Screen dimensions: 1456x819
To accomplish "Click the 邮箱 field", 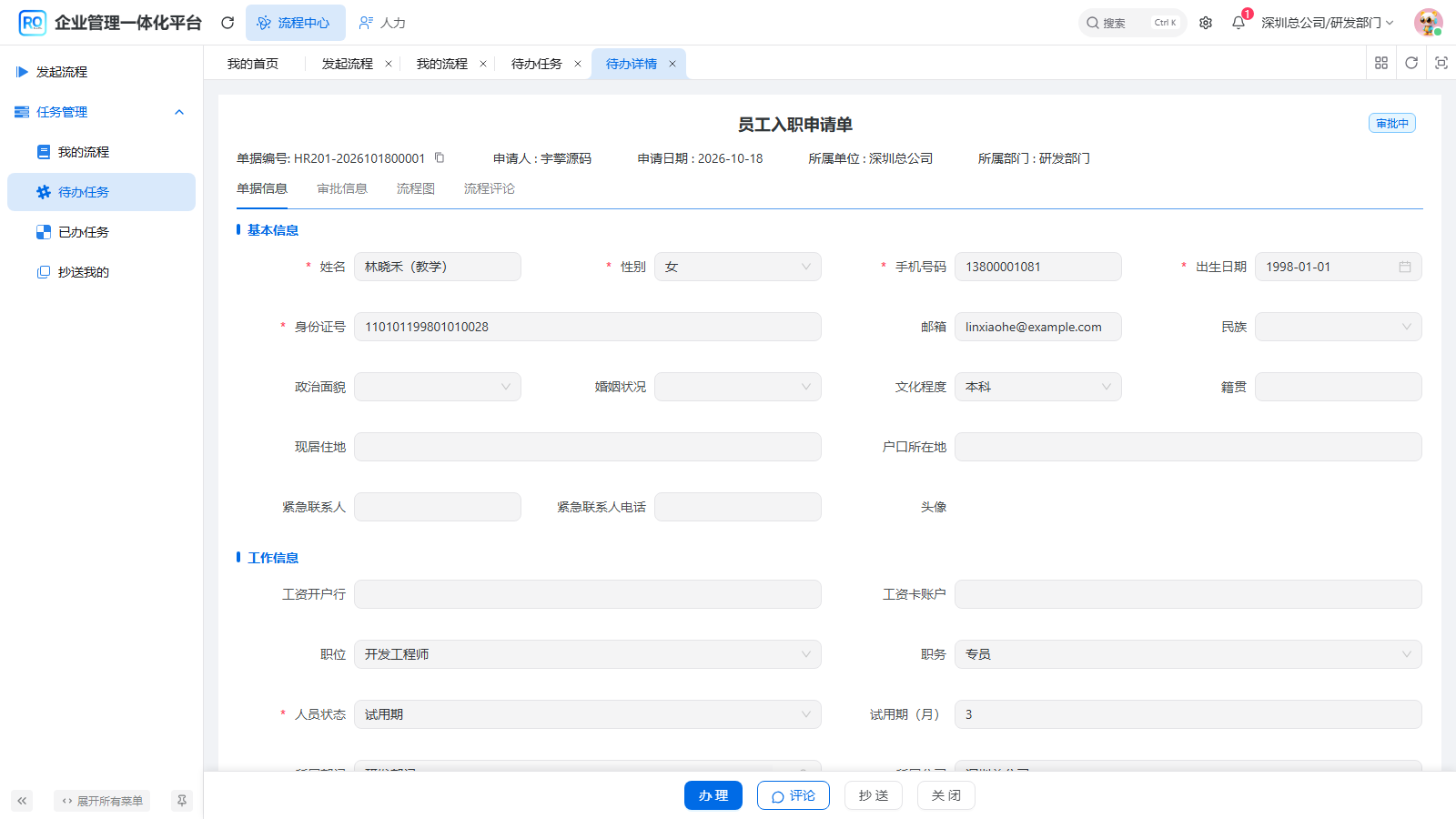I will (1038, 327).
